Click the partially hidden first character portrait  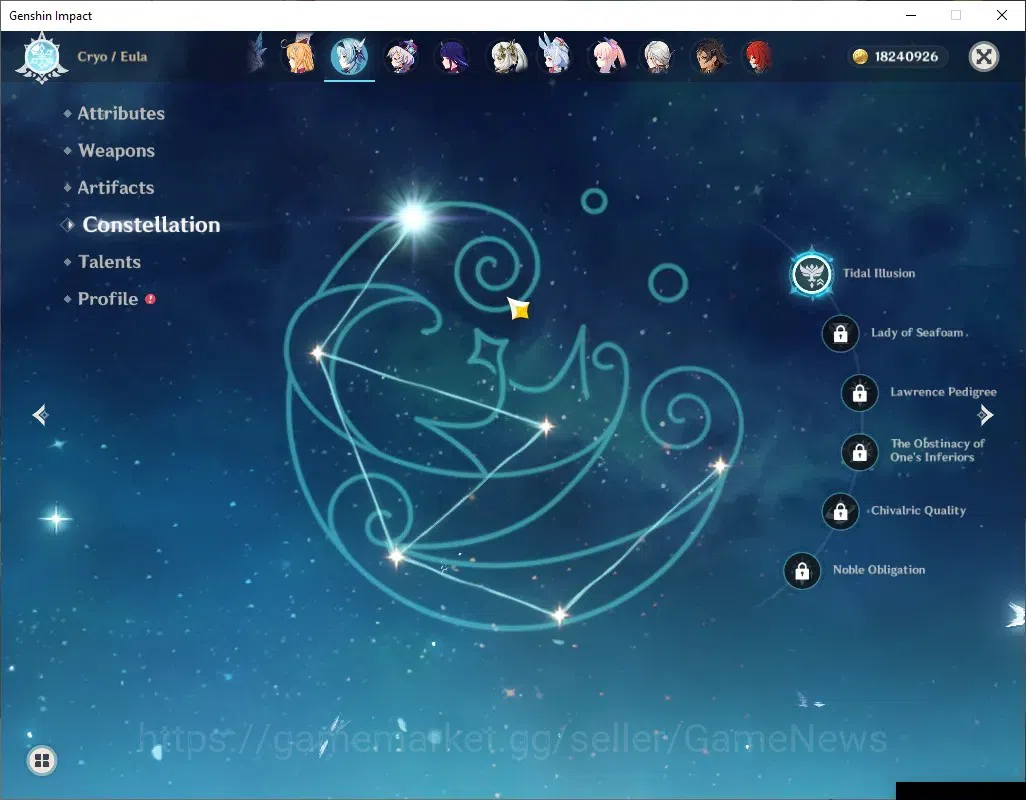pos(258,54)
